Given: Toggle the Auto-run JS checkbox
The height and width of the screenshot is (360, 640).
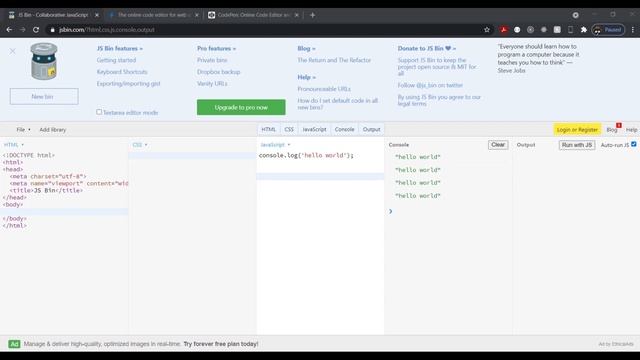Looking at the screenshot, I should [x=633, y=144].
